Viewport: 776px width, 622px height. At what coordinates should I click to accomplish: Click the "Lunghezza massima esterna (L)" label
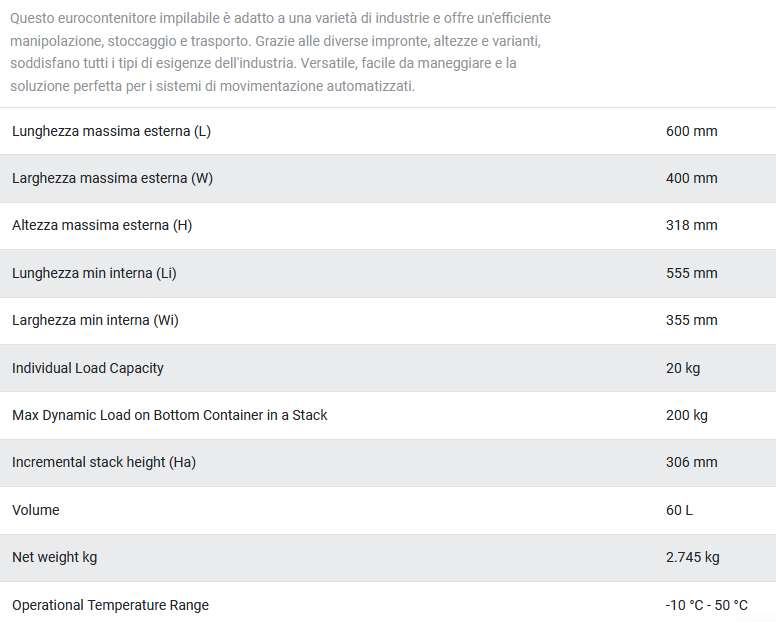[111, 131]
